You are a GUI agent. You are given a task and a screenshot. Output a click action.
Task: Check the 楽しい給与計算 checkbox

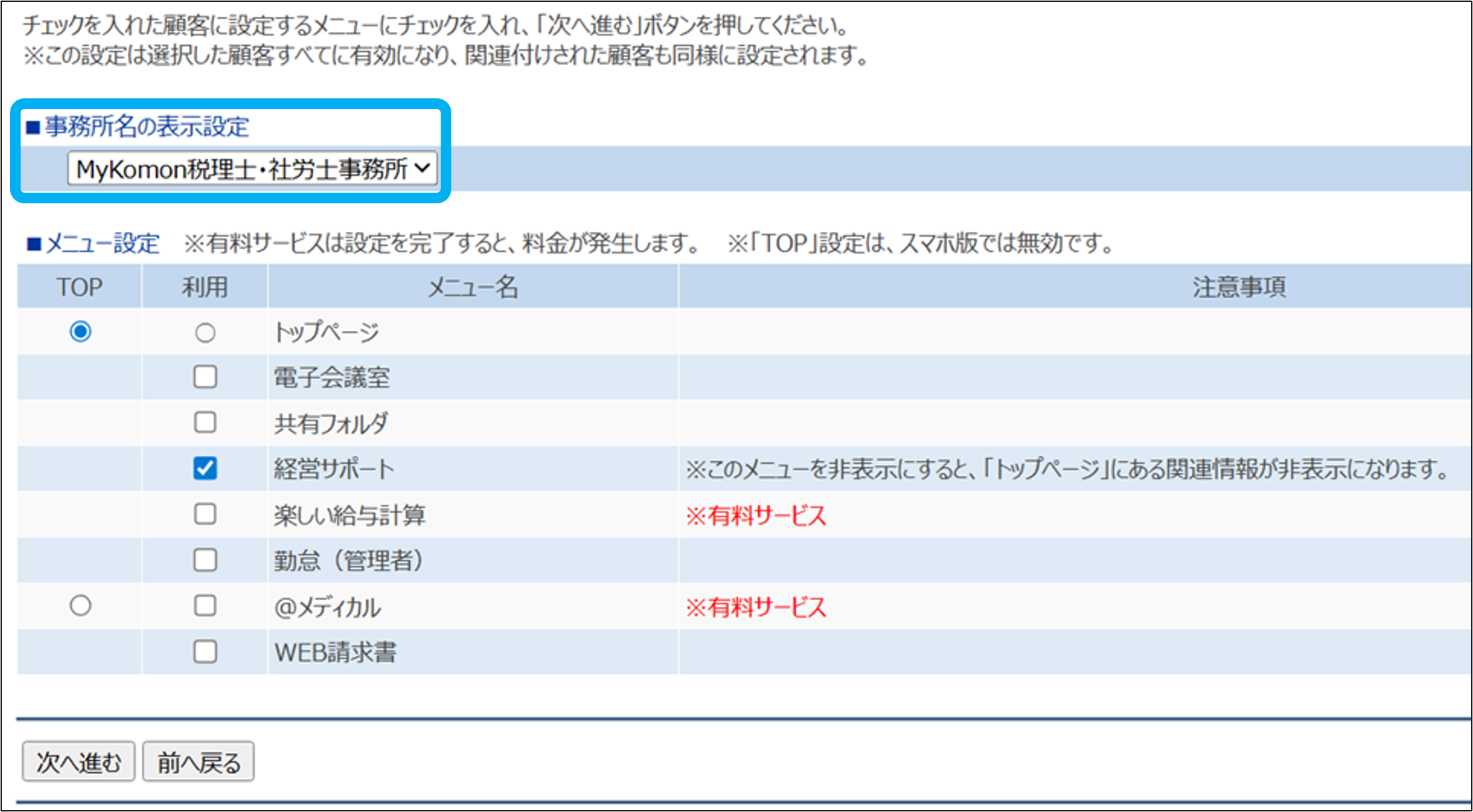pos(205,514)
